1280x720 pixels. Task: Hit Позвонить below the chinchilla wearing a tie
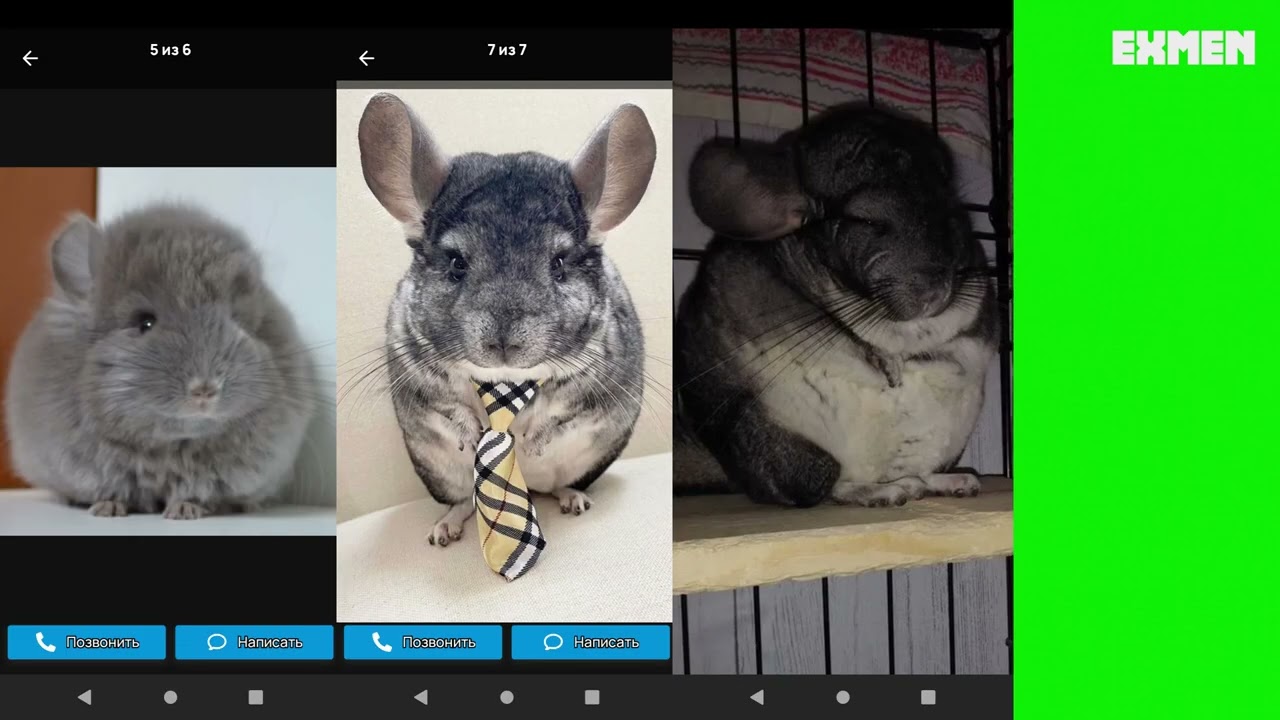click(x=423, y=642)
